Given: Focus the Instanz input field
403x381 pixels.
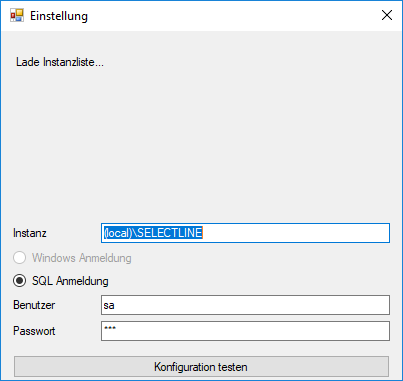Looking at the screenshot, I should pos(245,233).
